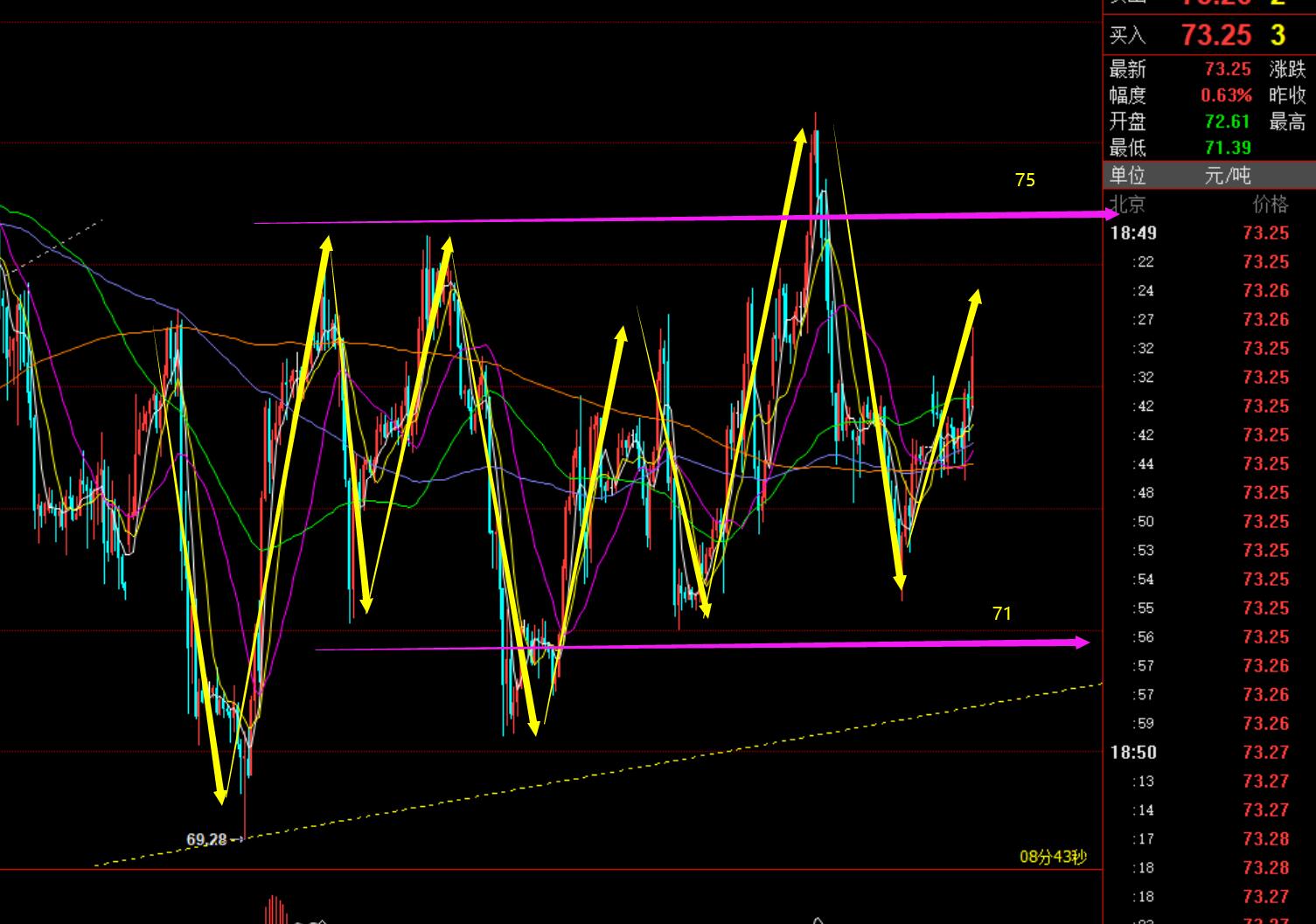This screenshot has width=1316, height=924.
Task: Click the 买入 bid price 73.25
Action: (1215, 35)
